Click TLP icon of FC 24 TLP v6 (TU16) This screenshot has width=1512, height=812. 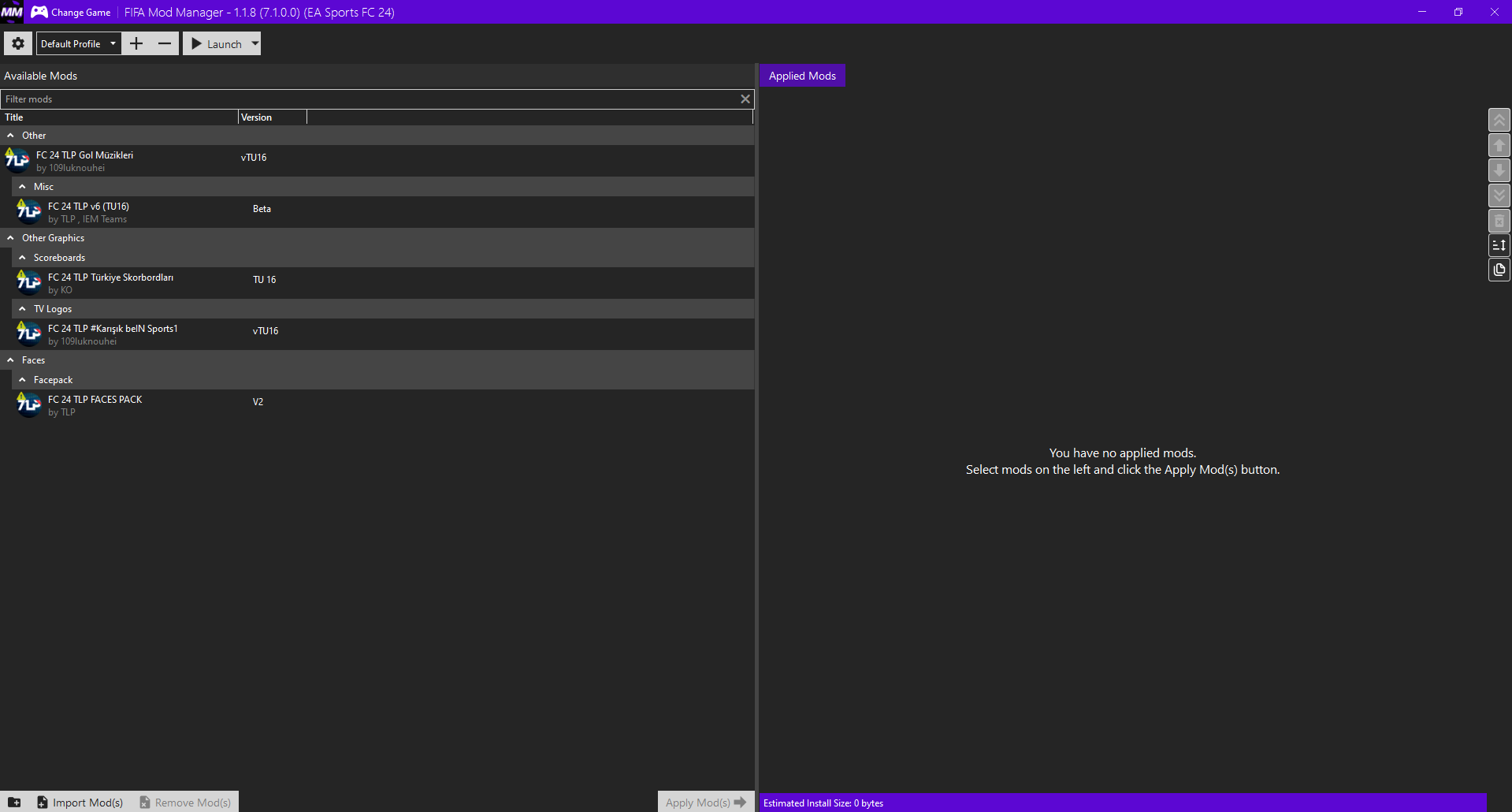(x=29, y=212)
